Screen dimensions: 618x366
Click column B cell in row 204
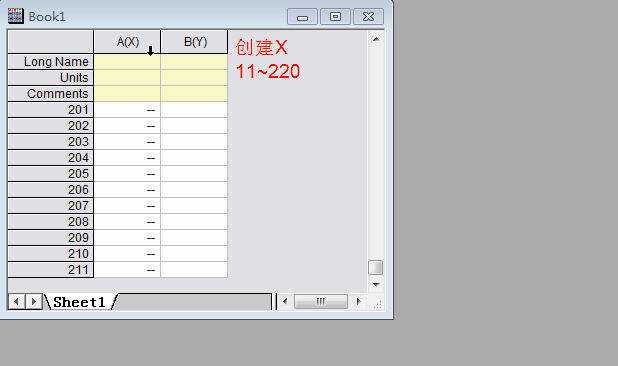(x=194, y=158)
